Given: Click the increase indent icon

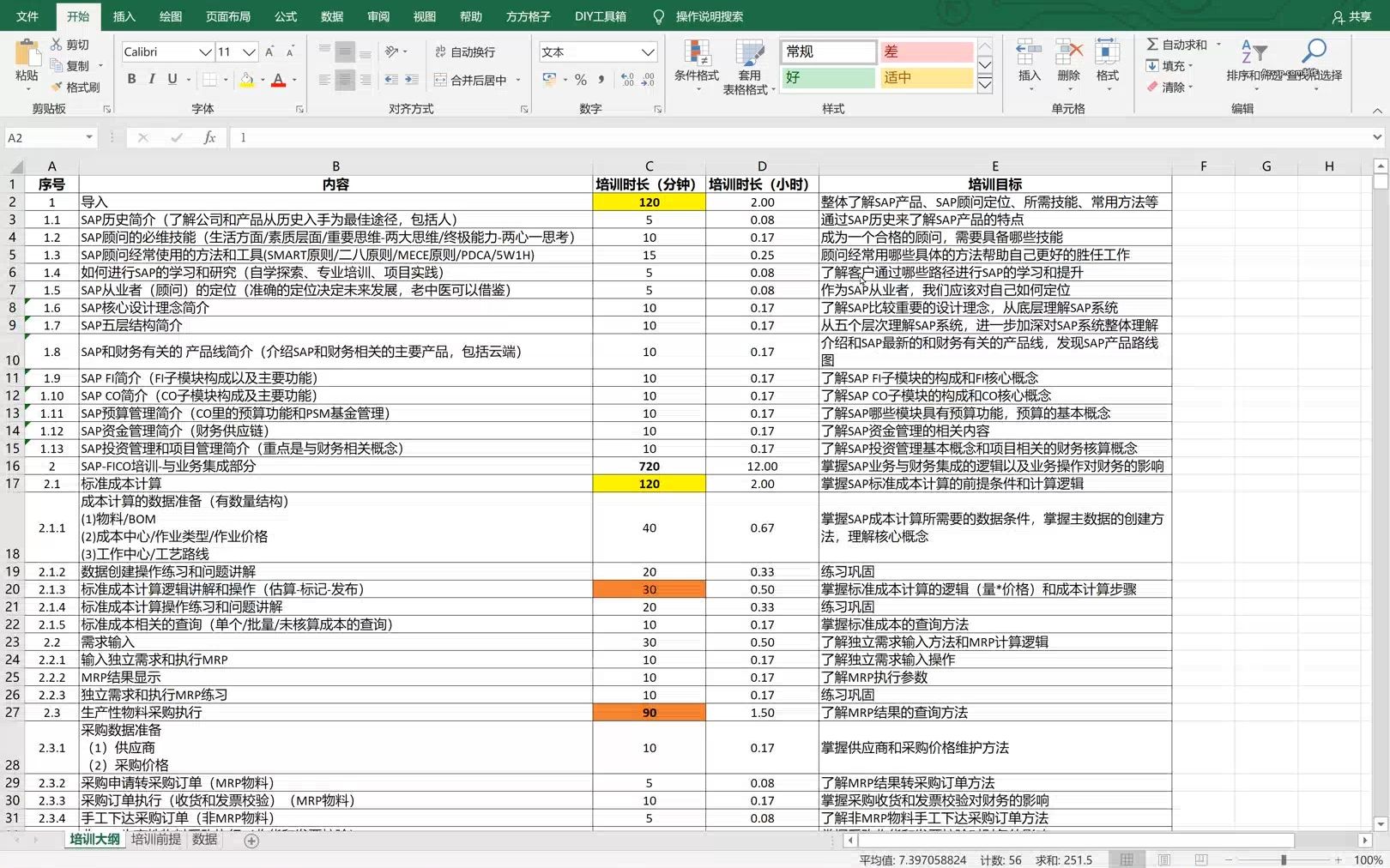Looking at the screenshot, I should (412, 80).
